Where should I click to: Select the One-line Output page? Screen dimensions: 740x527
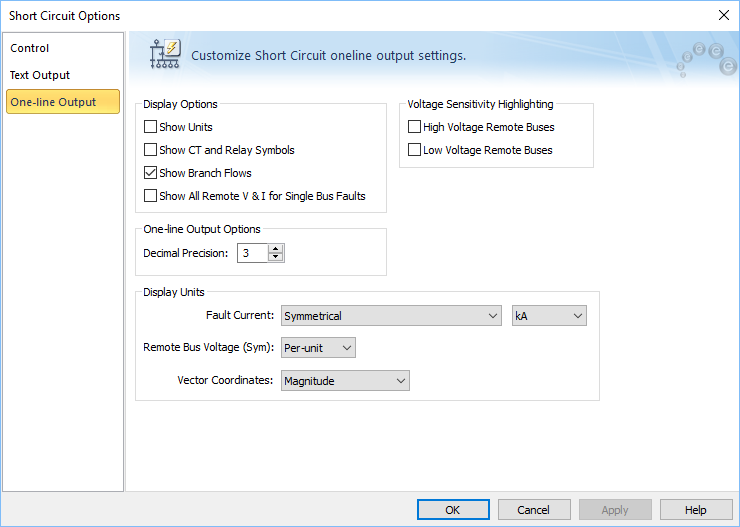63,101
